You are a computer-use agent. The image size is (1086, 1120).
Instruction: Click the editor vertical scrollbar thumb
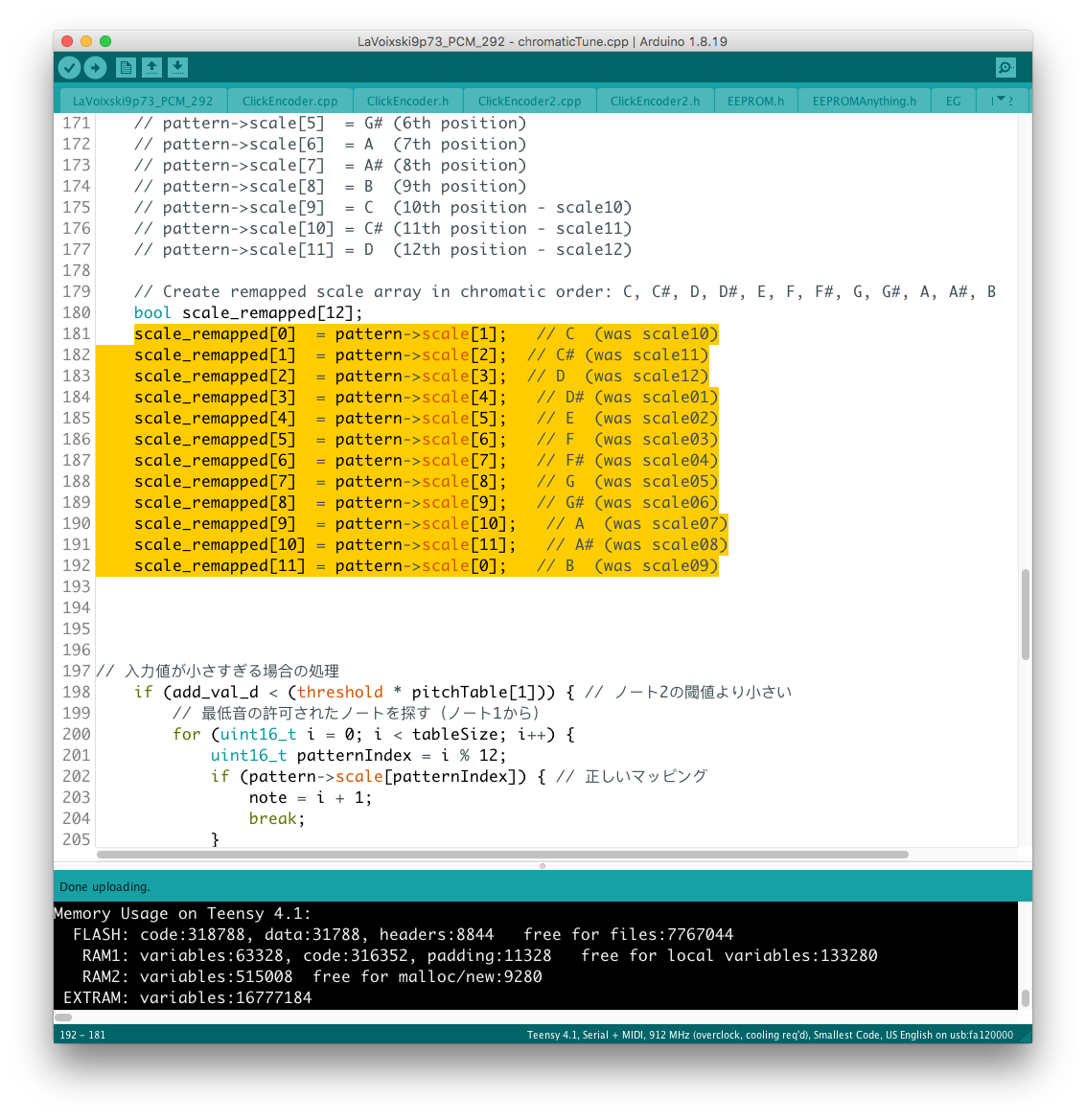click(x=1025, y=614)
